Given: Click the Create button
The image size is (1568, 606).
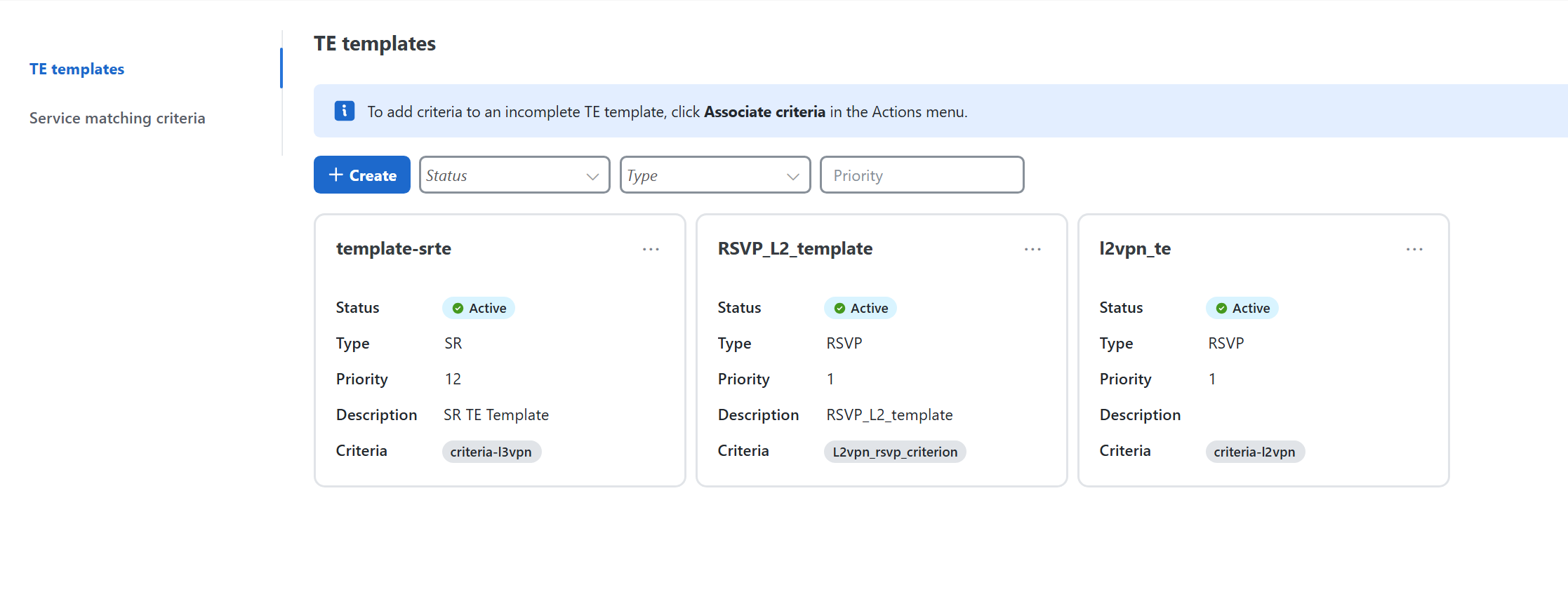Looking at the screenshot, I should 362,175.
